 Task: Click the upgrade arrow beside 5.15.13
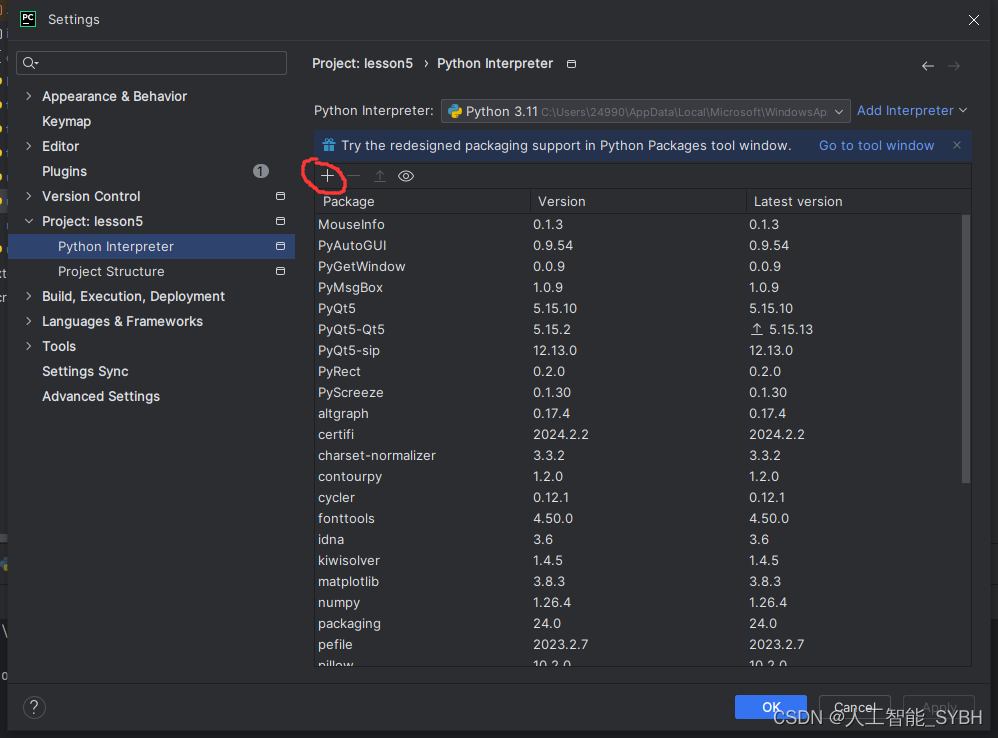(757, 329)
